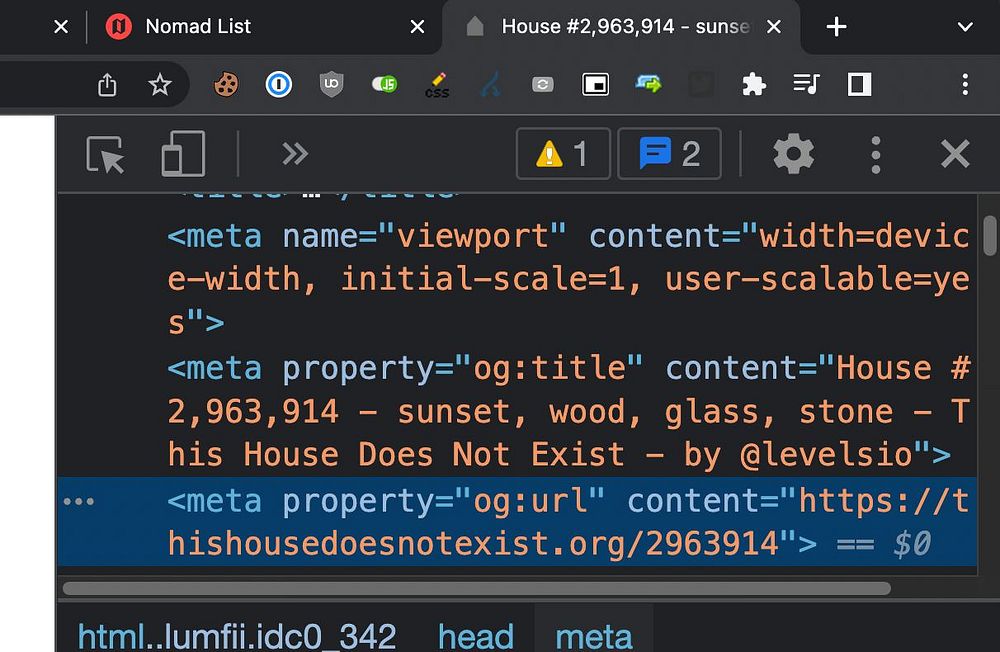Close the Nomad List tab
Image resolution: width=1000 pixels, height=652 pixels.
[417, 27]
